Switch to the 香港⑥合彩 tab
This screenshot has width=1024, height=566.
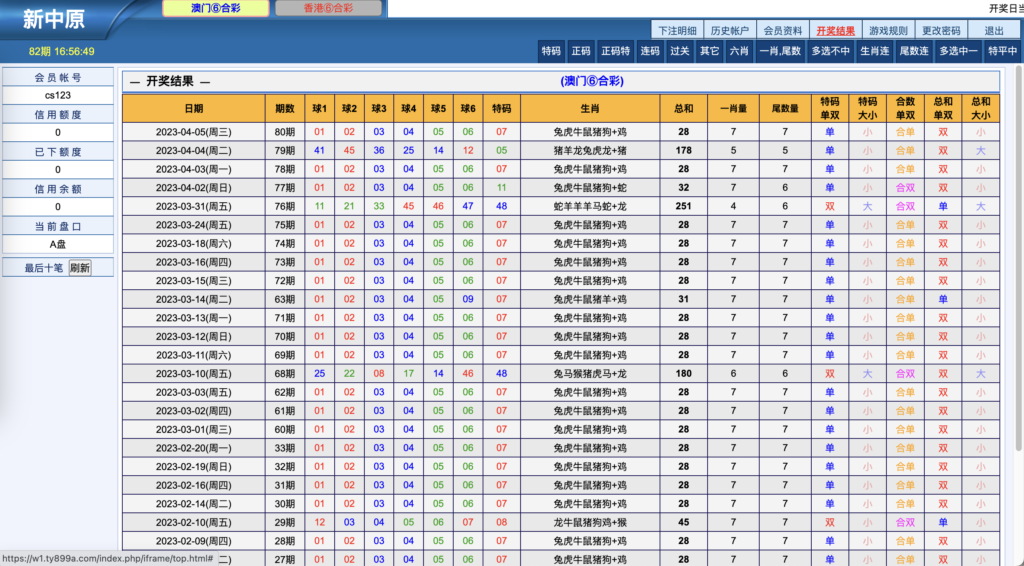(328, 8)
